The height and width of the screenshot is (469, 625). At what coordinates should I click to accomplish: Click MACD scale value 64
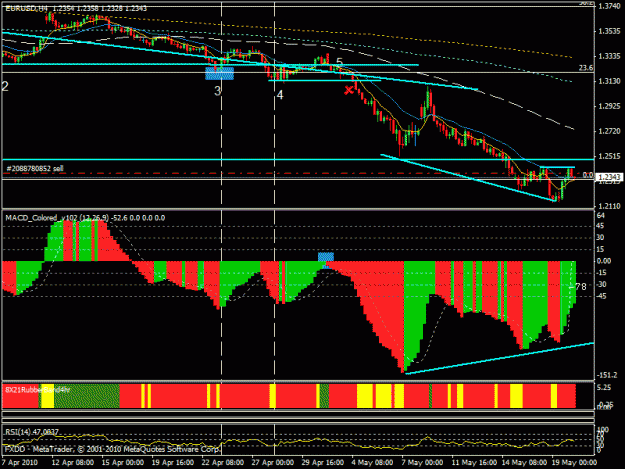click(x=601, y=216)
